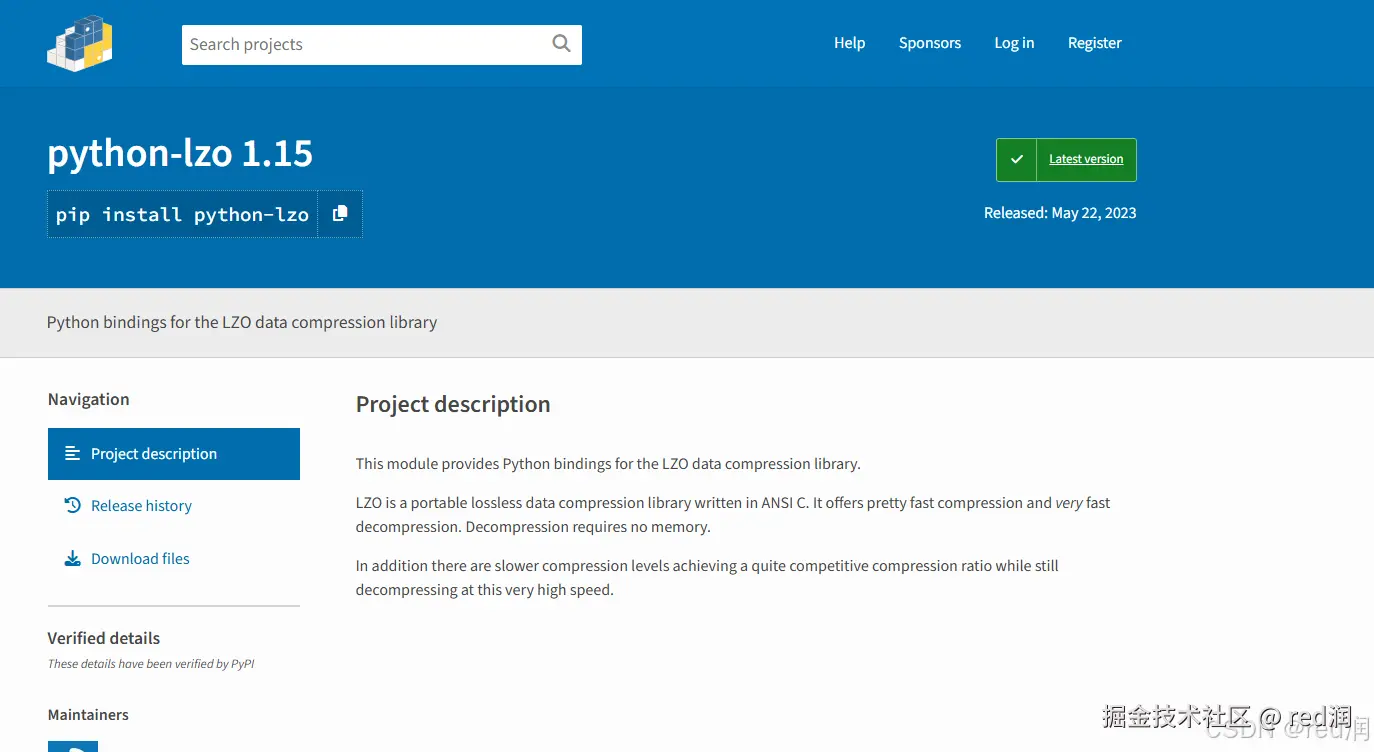Click the Download files arrow icon

pos(72,558)
